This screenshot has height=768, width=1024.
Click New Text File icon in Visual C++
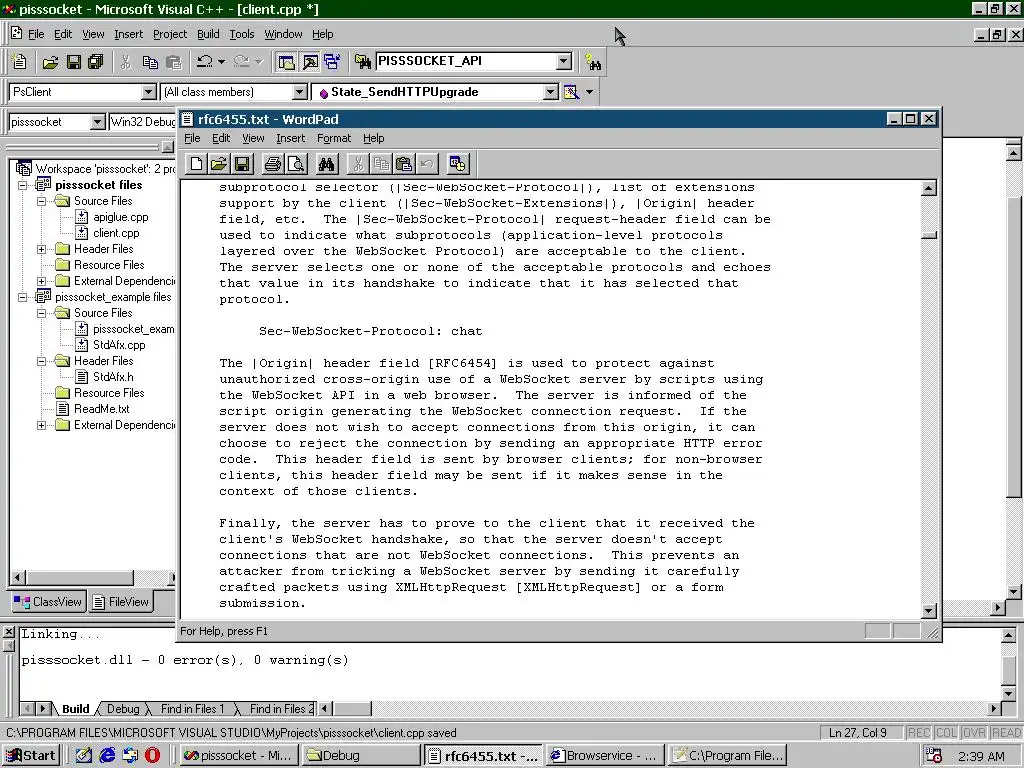20,62
